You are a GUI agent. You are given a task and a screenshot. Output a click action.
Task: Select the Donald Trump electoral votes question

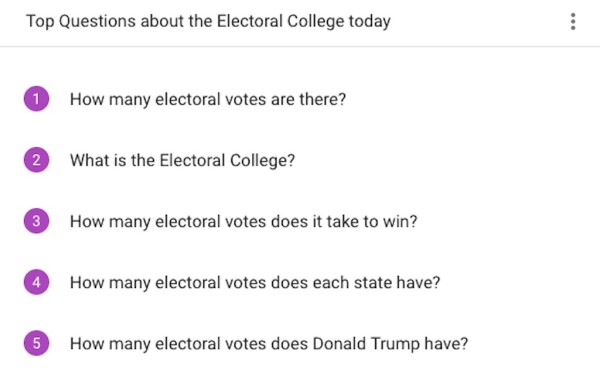pos(269,344)
